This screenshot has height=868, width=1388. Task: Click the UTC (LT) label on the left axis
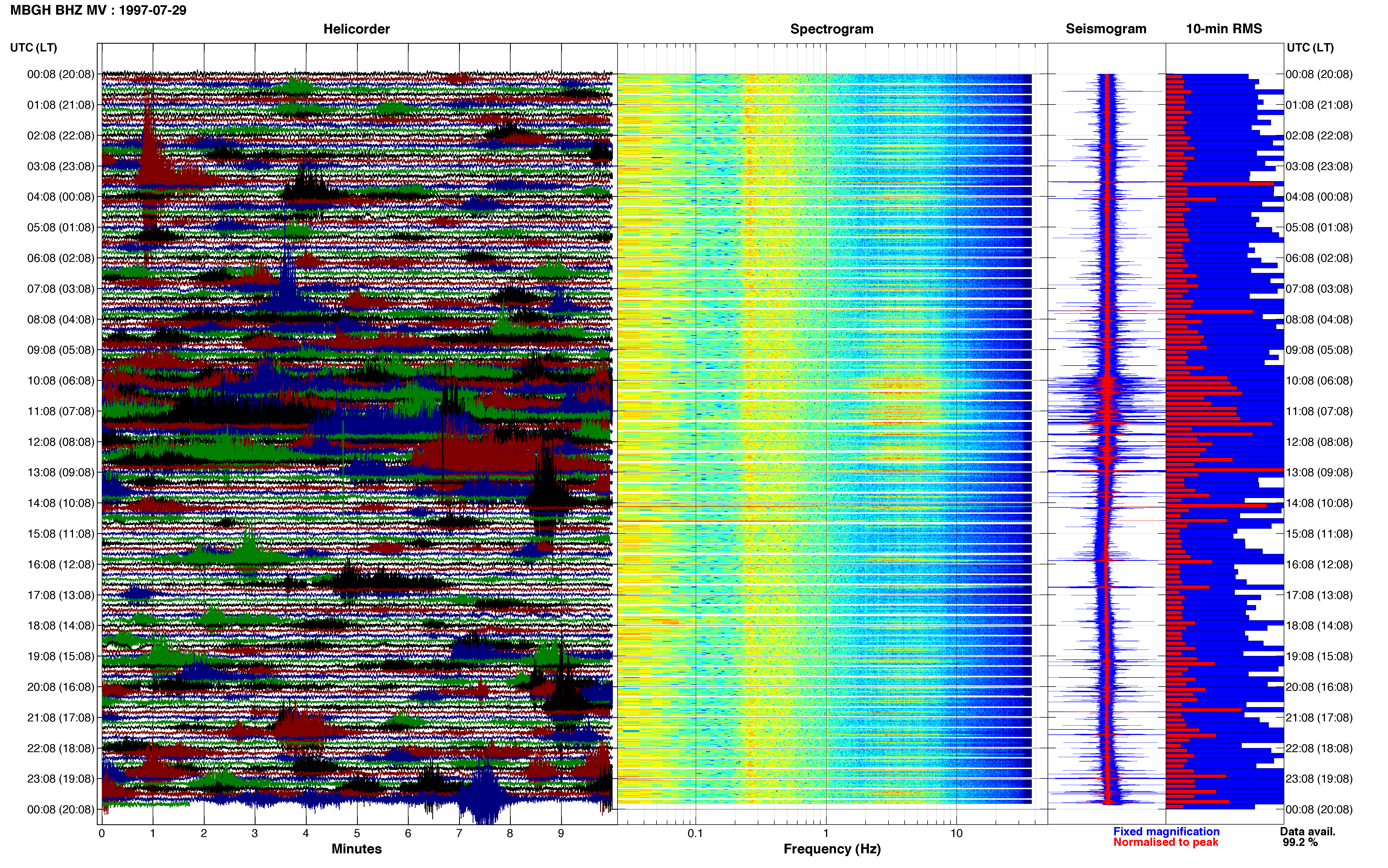point(34,48)
